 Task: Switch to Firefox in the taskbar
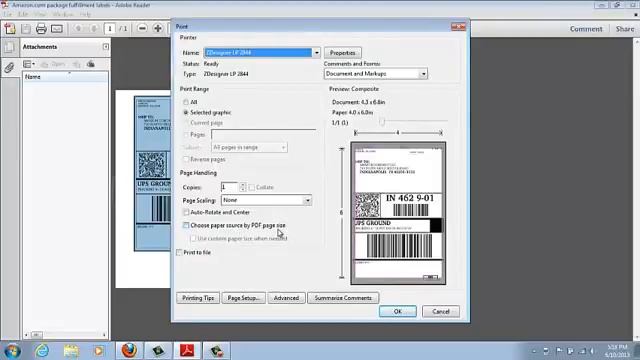pos(129,351)
